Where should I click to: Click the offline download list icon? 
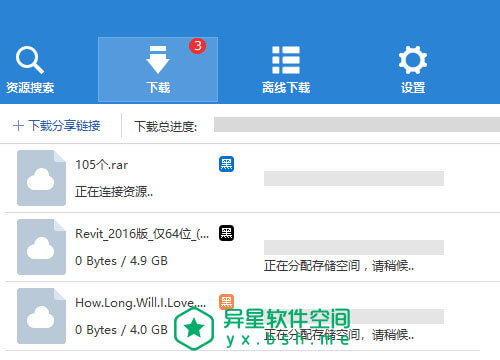[x=286, y=60]
